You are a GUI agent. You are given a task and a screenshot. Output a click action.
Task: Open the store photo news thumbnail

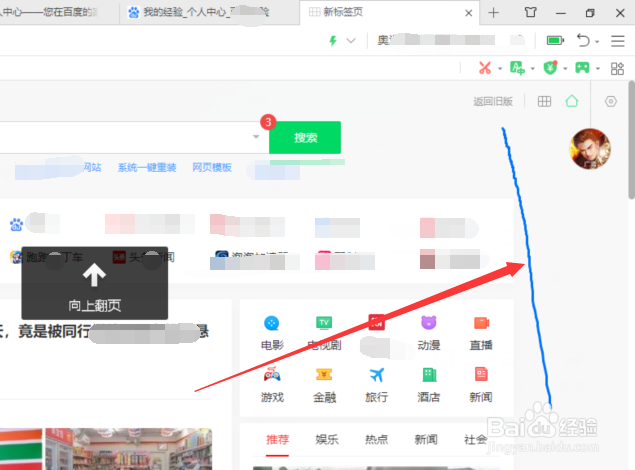tap(128, 449)
